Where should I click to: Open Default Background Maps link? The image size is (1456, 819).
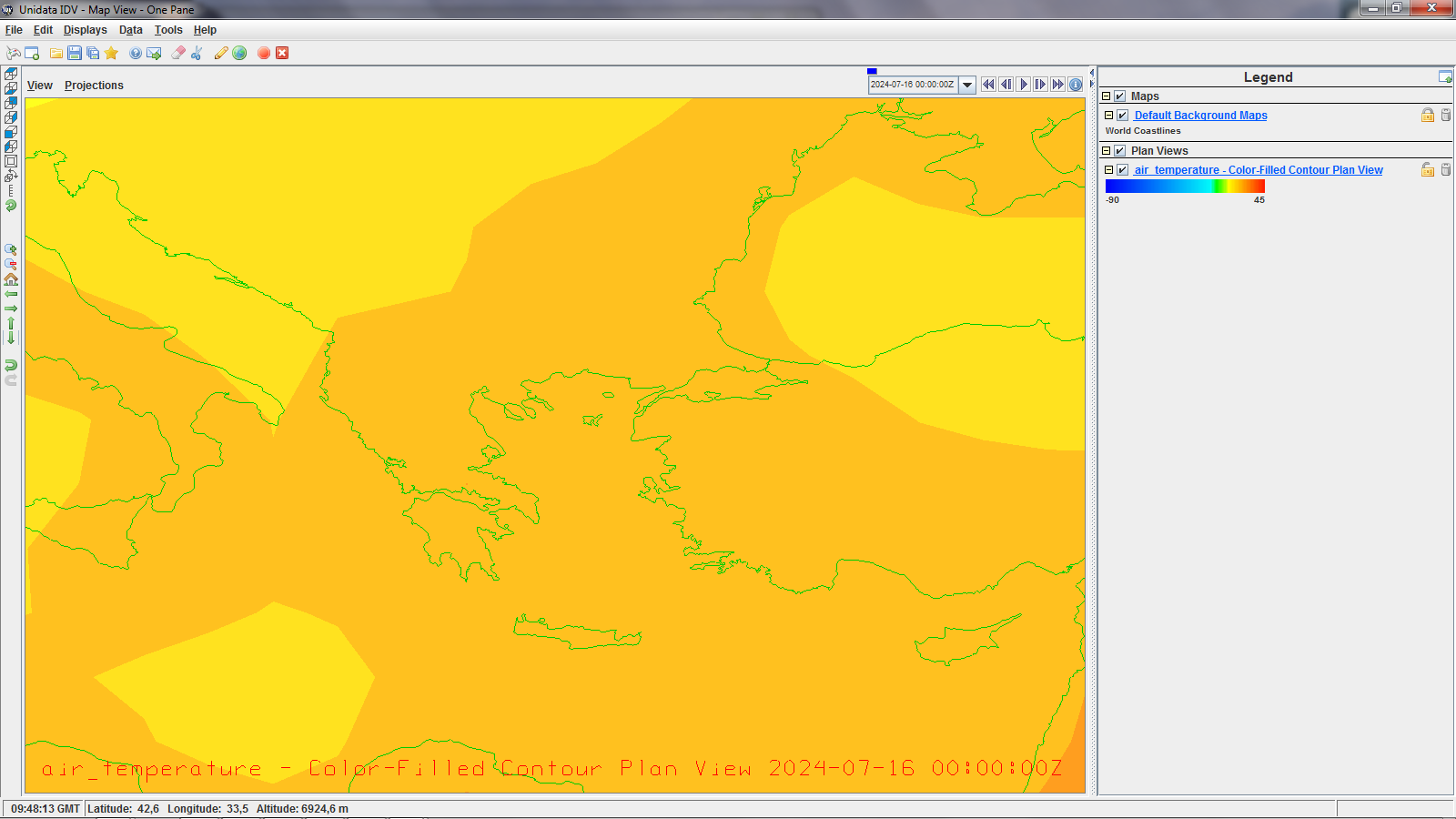[x=1200, y=116]
